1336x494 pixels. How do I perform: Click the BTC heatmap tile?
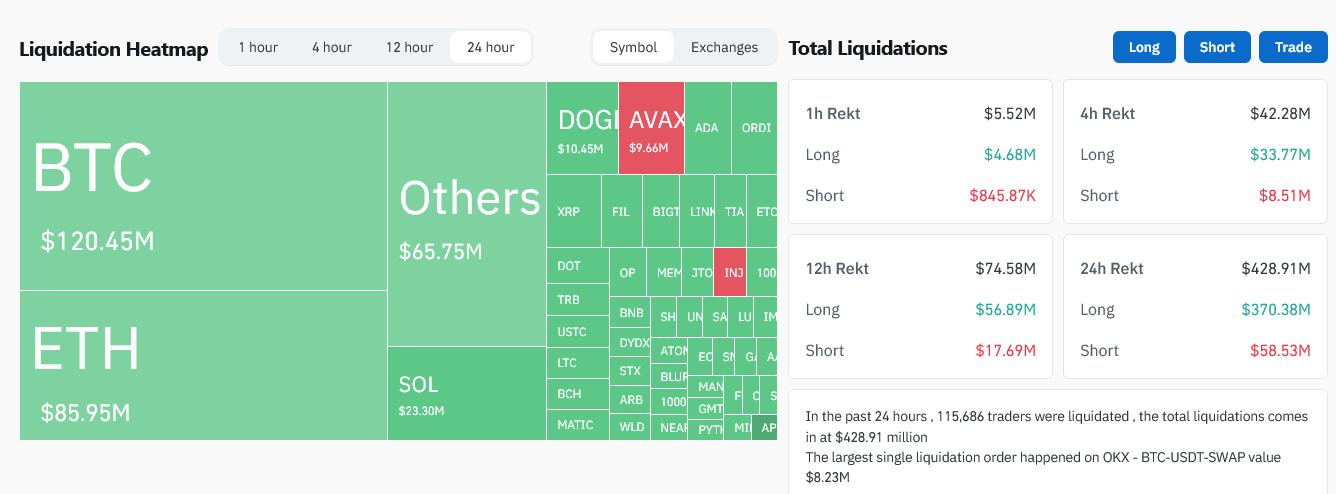(x=203, y=186)
